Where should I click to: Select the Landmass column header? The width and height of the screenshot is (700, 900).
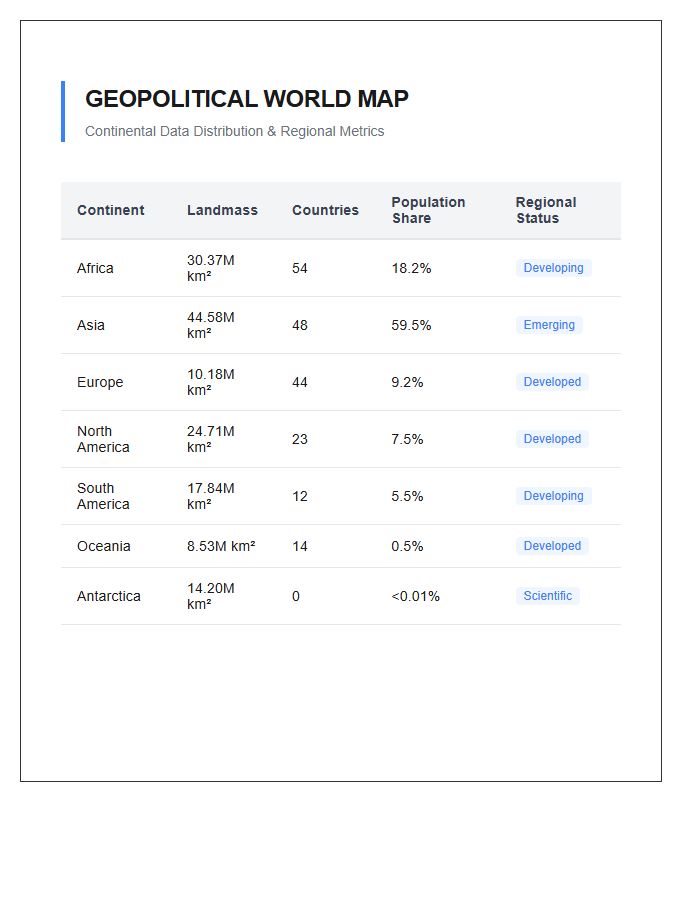[222, 210]
